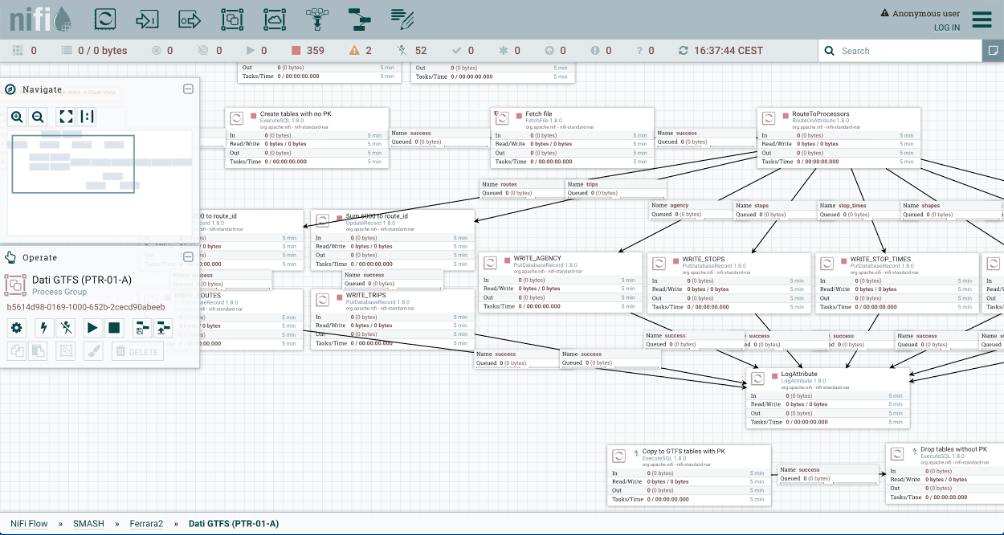Stop the selected process group
Viewport: 1004px width, 535px height.
click(x=114, y=328)
